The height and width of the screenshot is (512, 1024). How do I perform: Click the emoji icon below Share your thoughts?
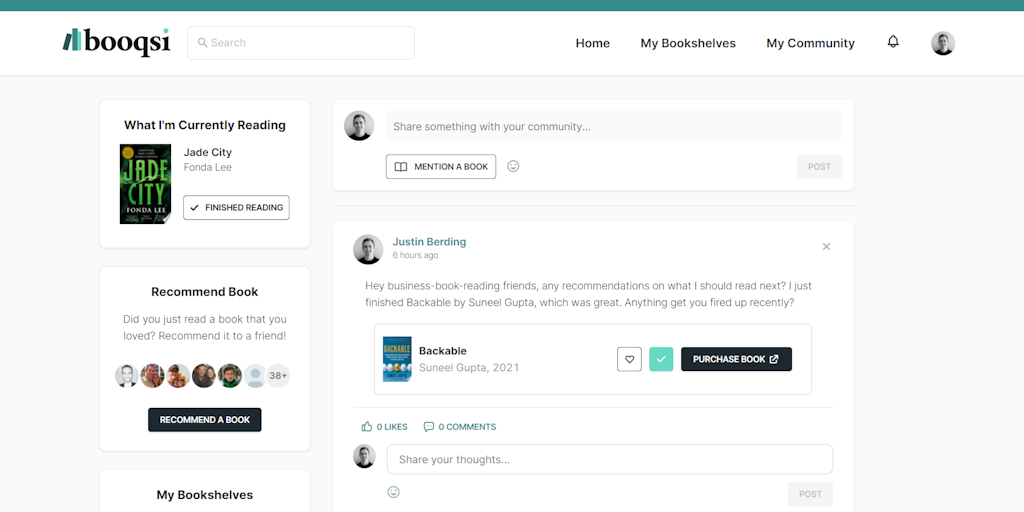(393, 492)
